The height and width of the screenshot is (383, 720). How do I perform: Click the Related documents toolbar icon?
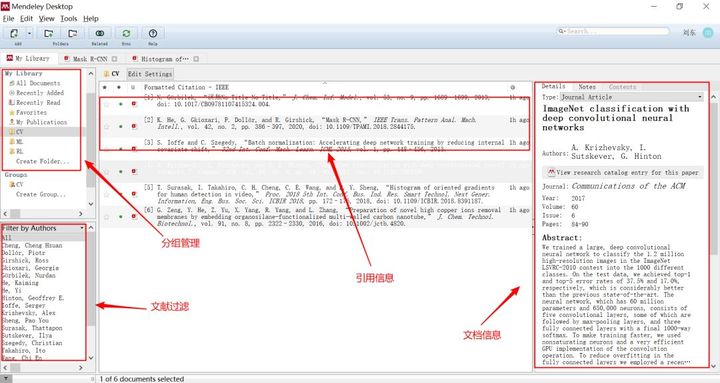100,33
